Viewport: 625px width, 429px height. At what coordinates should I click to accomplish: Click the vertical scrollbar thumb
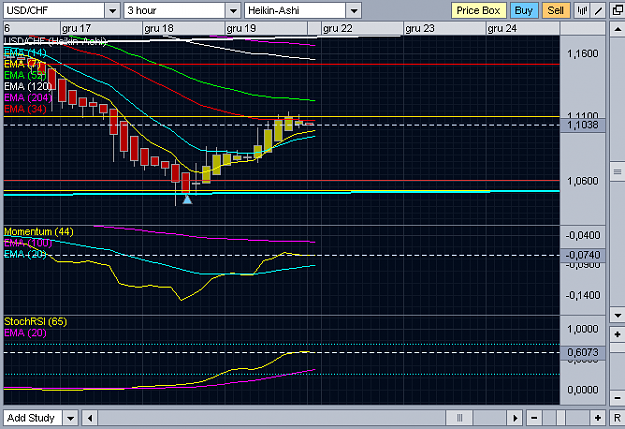tap(617, 172)
